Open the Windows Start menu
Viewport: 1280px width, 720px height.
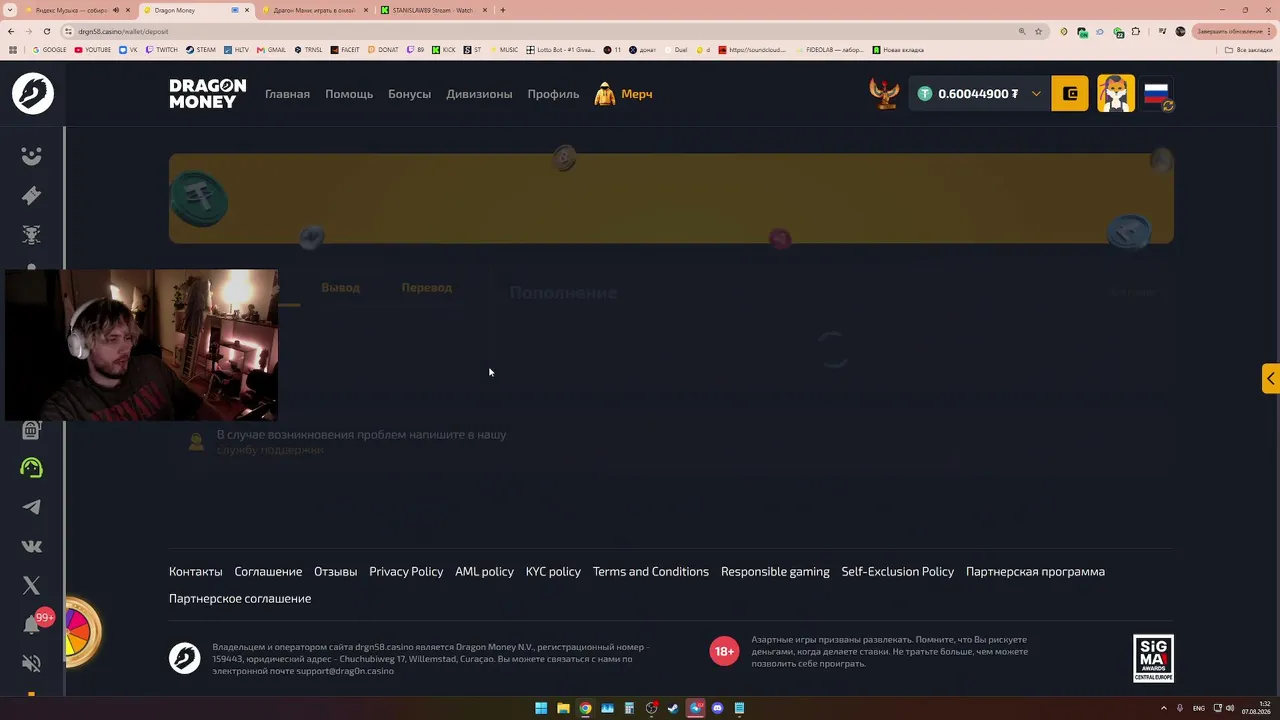541,708
